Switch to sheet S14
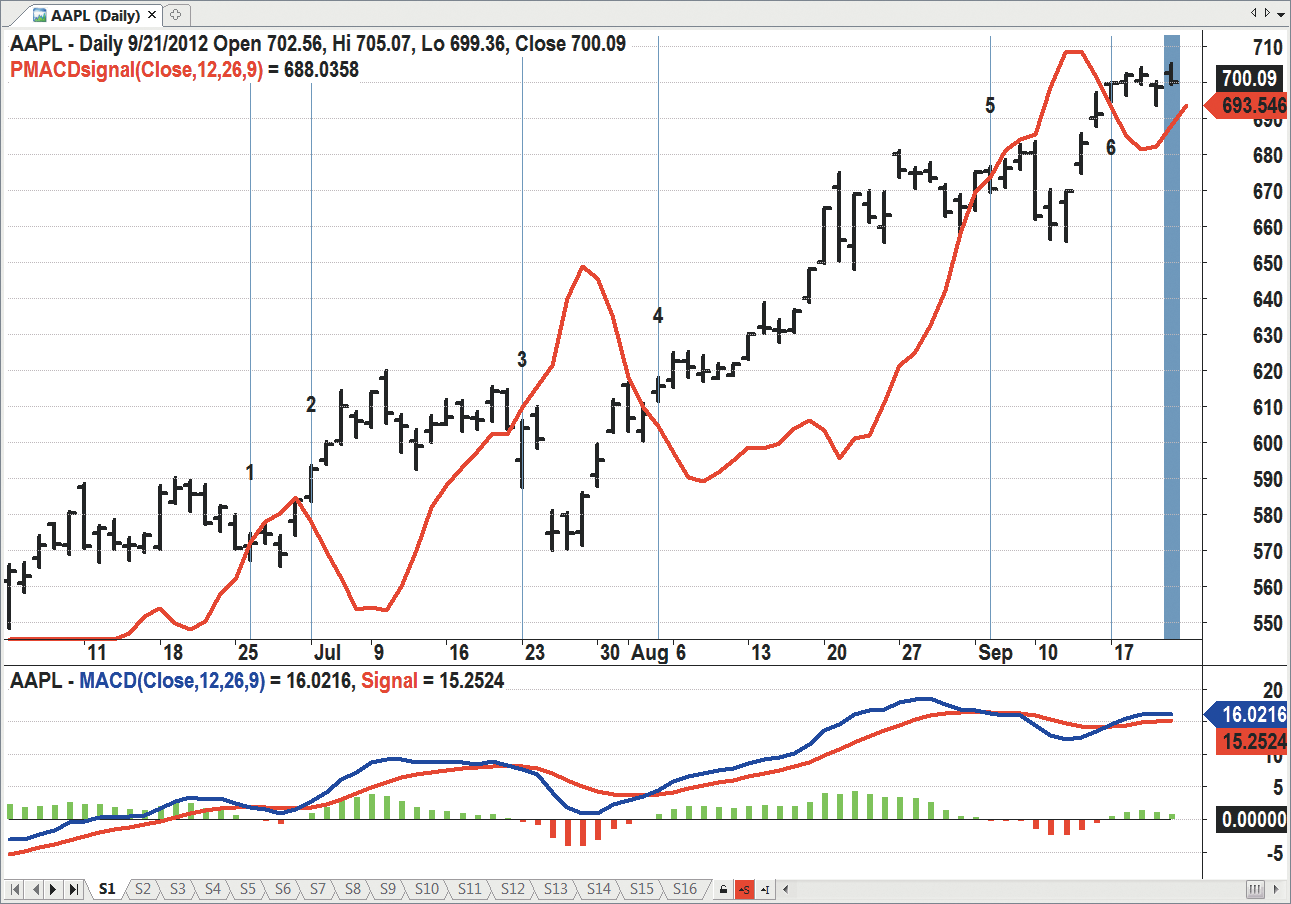 [599, 888]
